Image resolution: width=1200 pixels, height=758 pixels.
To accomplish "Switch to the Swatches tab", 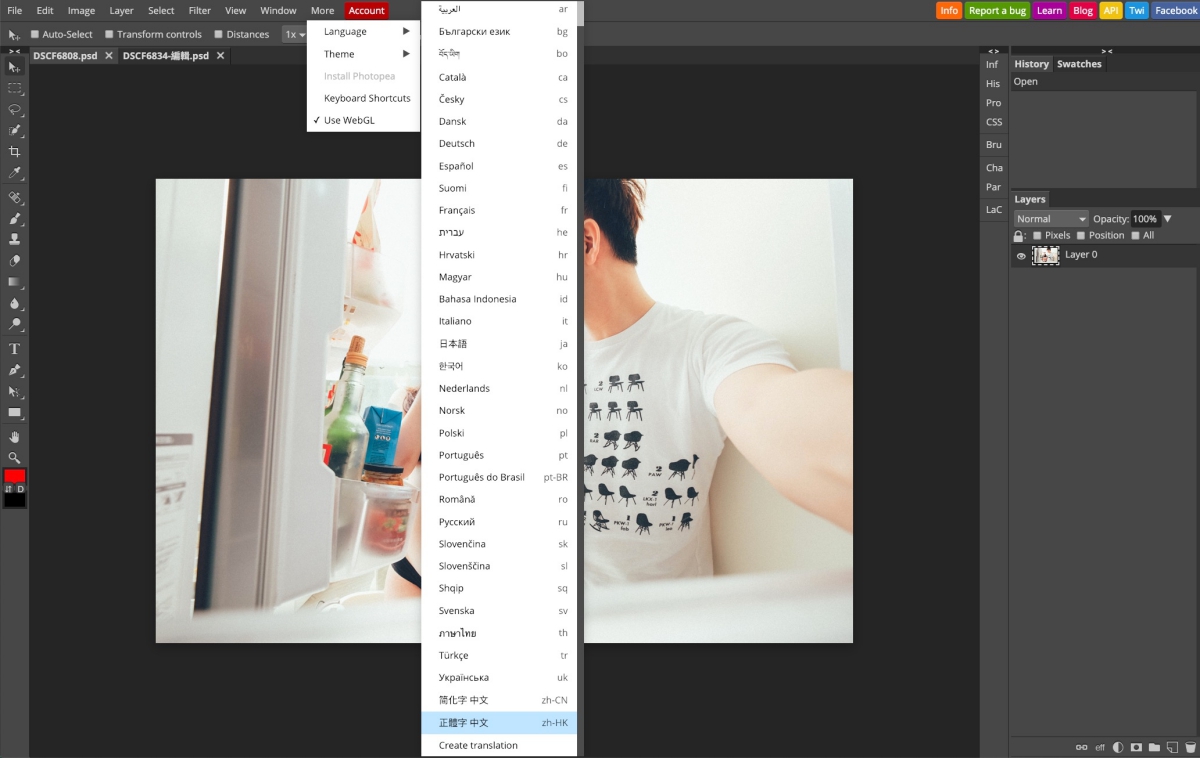I will click(1079, 64).
